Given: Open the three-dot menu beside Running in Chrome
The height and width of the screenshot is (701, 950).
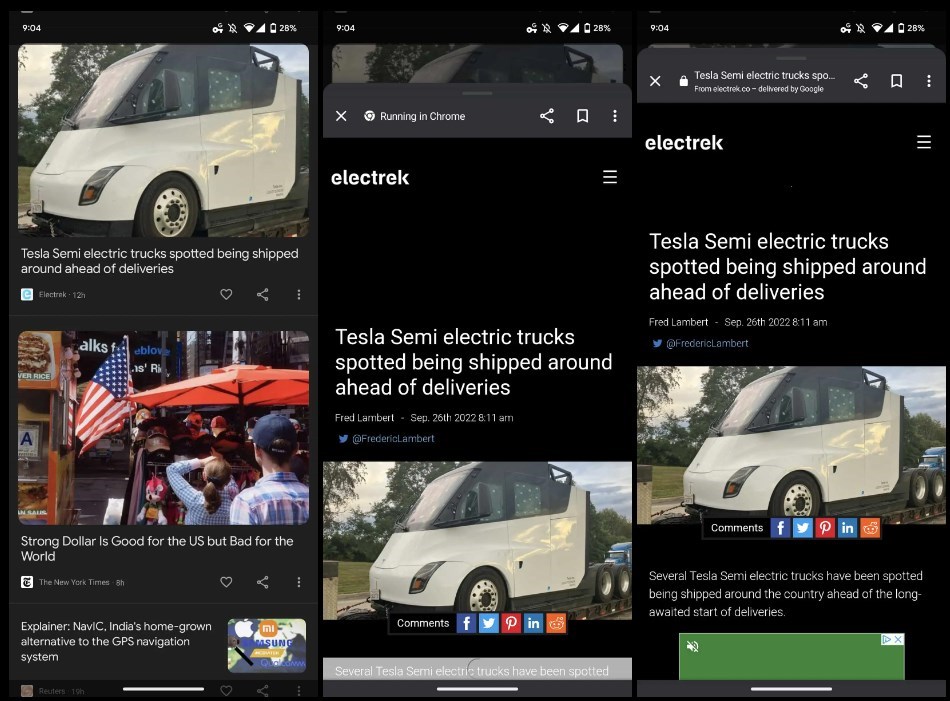Looking at the screenshot, I should [x=615, y=116].
